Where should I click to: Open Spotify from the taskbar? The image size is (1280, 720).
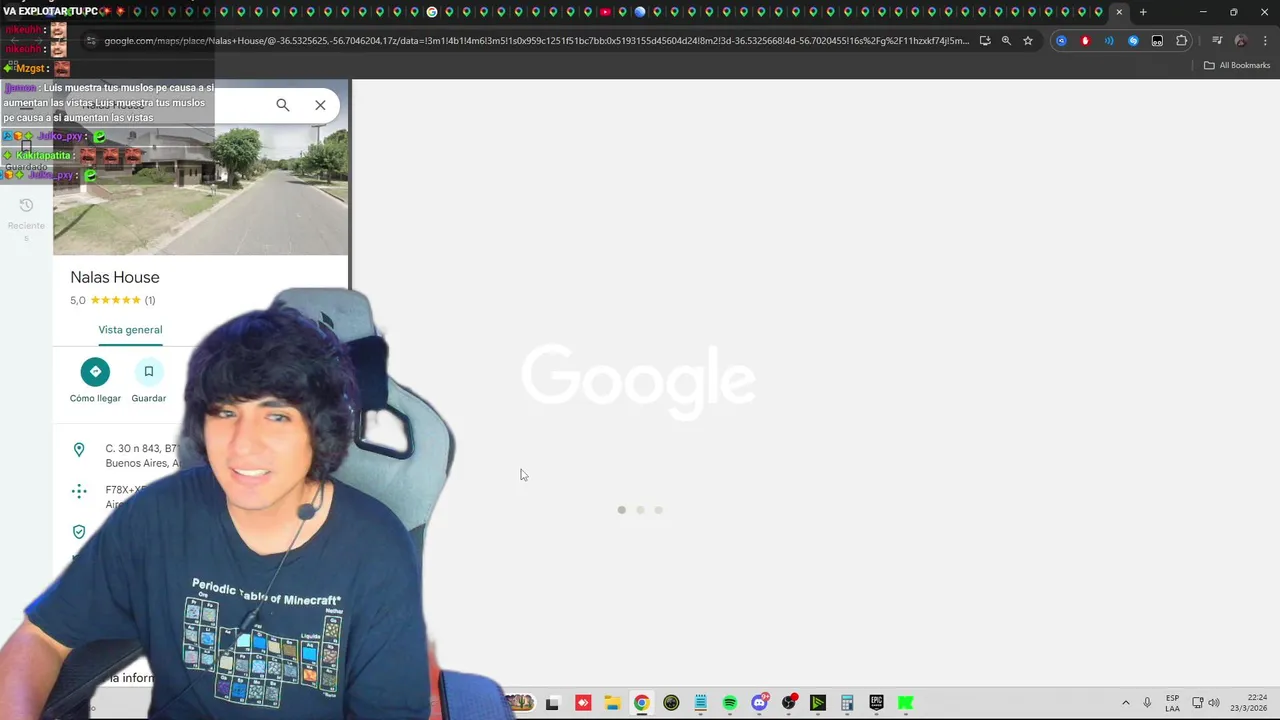tap(730, 703)
